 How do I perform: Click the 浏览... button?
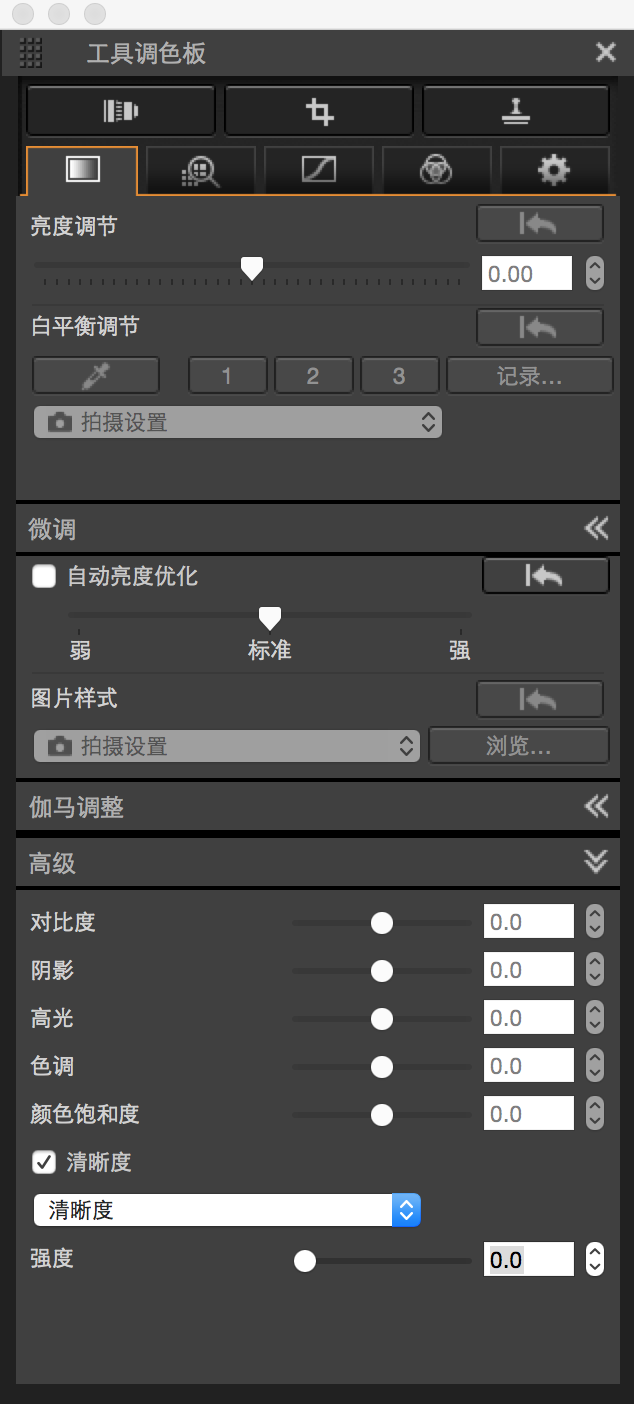(x=518, y=746)
